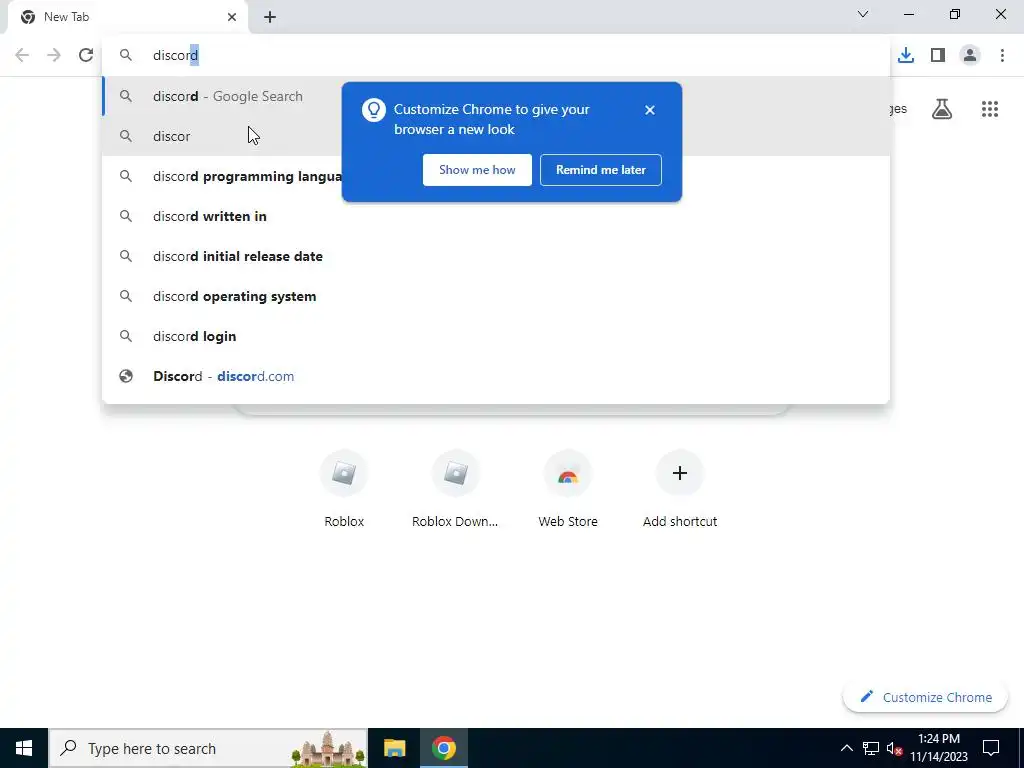Close the New Tab tab
Image resolution: width=1024 pixels, height=768 pixels.
232,17
